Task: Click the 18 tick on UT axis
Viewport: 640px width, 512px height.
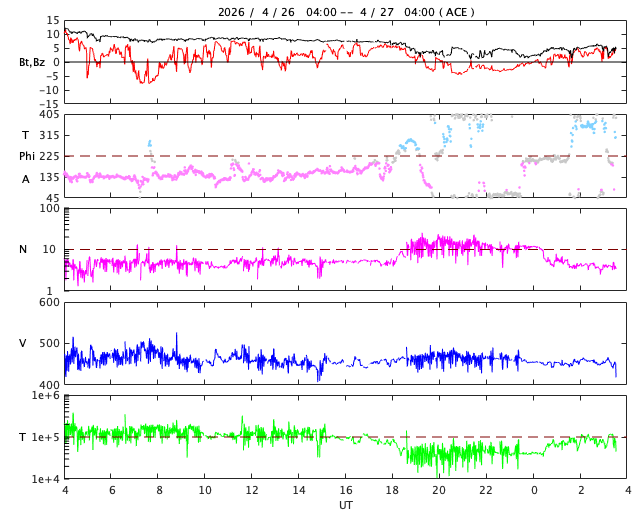Action: pos(392,490)
